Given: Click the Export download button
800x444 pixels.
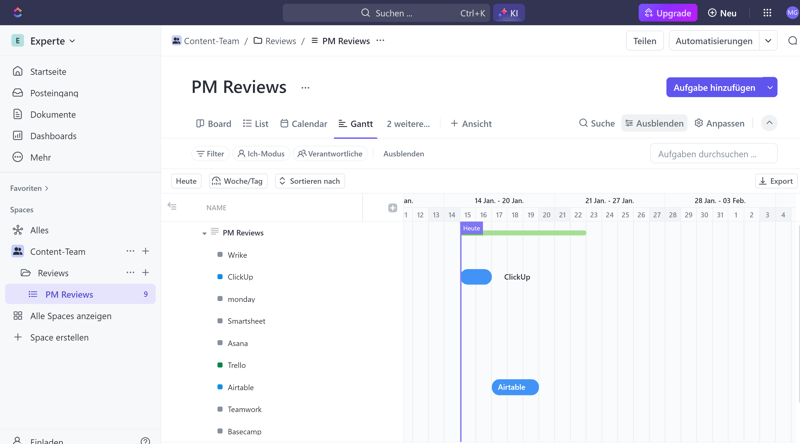Looking at the screenshot, I should 776,181.
